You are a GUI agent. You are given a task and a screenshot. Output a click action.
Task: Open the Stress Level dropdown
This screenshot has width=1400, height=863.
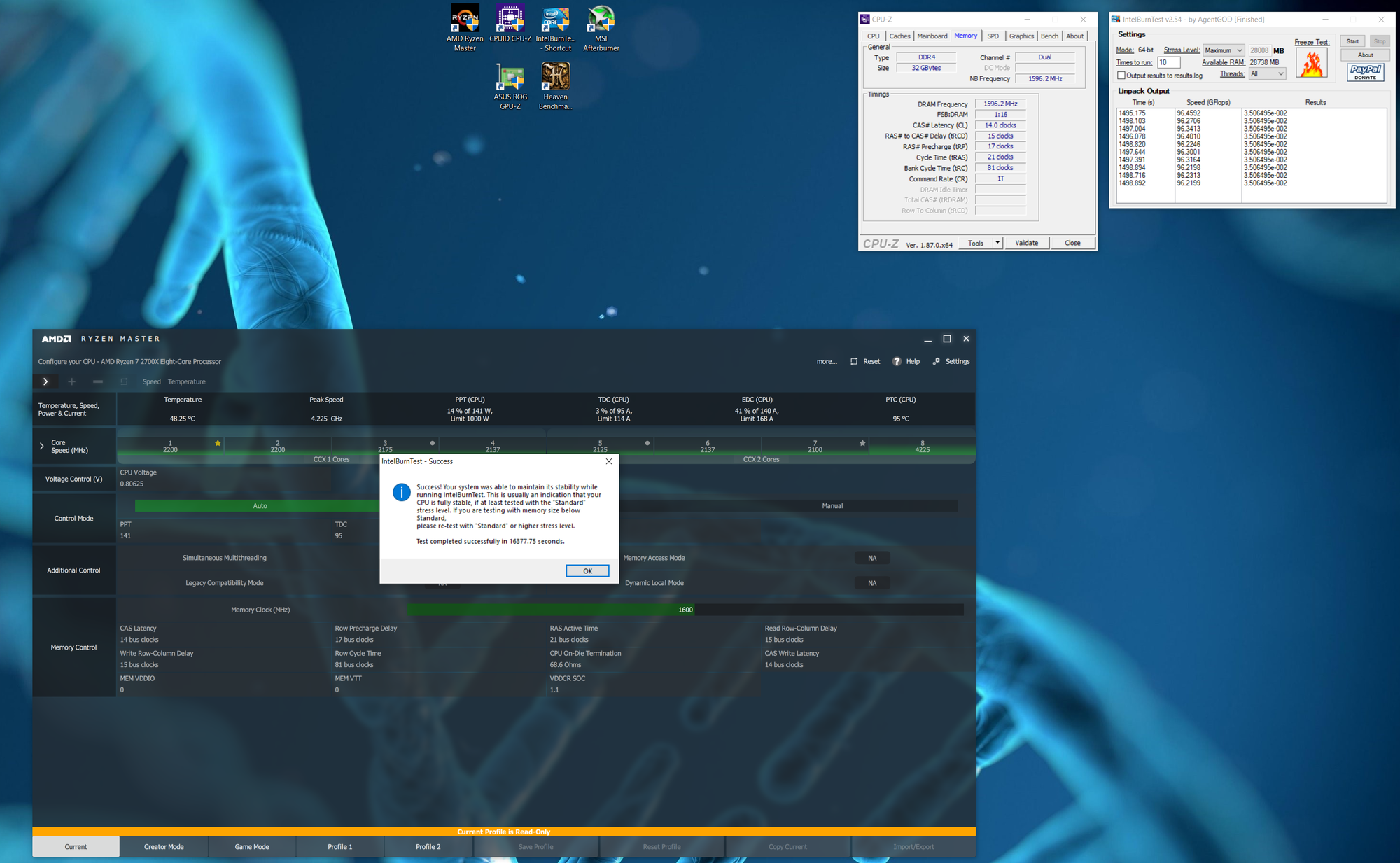tap(1224, 50)
